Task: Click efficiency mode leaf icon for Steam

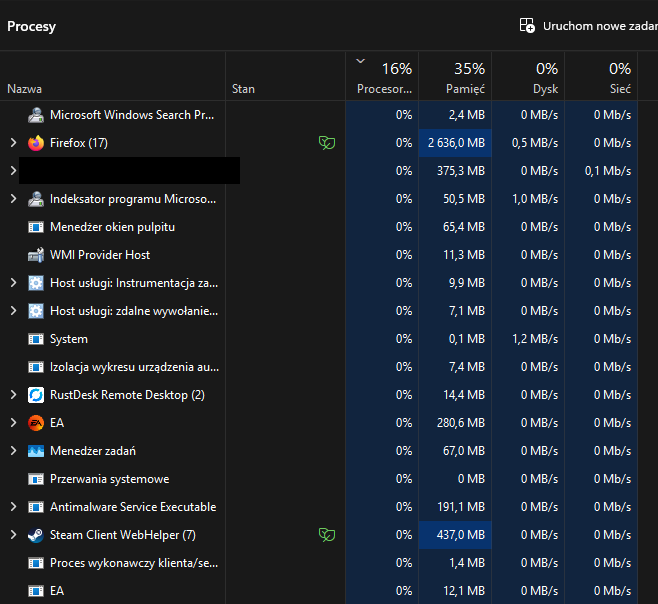Action: pyautogui.click(x=326, y=535)
